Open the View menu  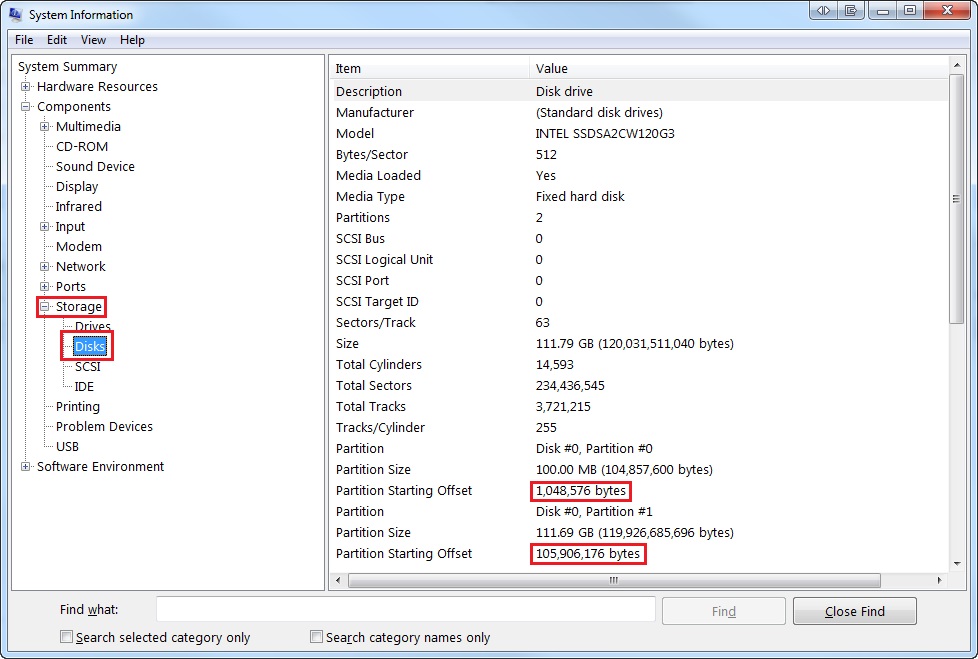(93, 40)
